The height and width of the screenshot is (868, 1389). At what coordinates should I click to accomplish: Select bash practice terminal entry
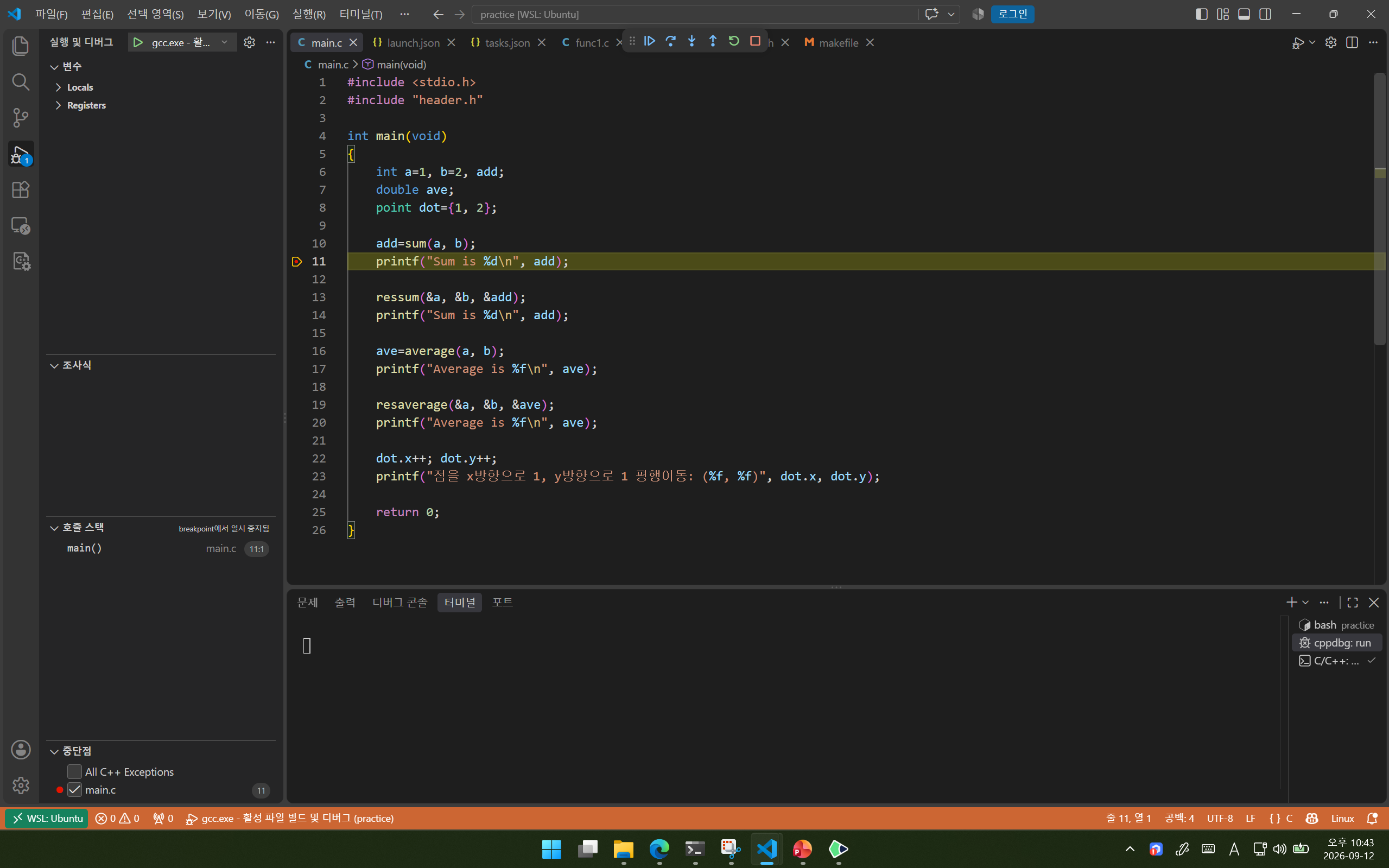(1336, 625)
